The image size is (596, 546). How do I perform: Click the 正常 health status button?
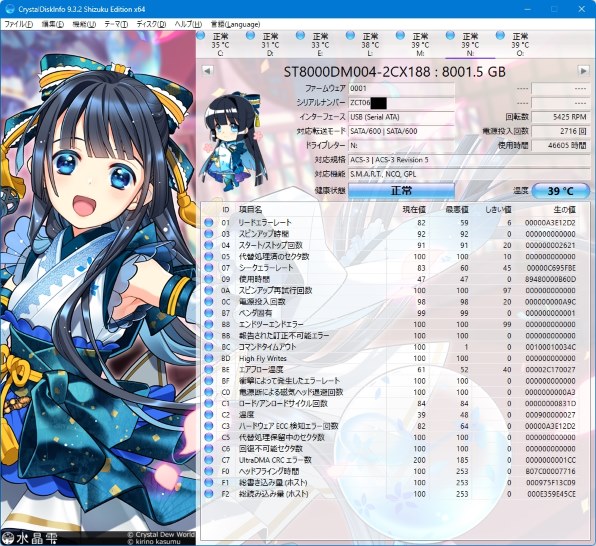tap(401, 190)
